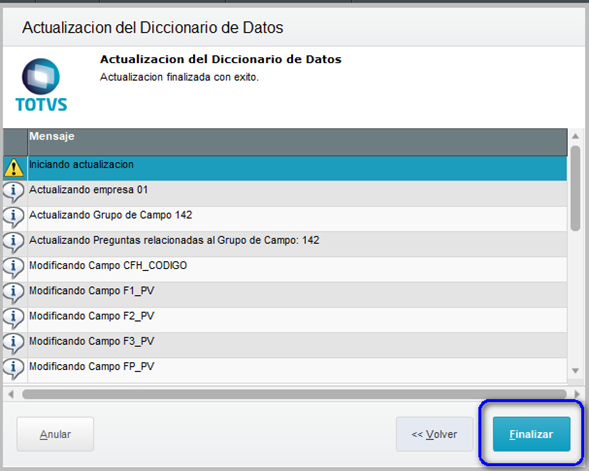The width and height of the screenshot is (589, 471).
Task: Click the TOTVS logo
Action: (41, 85)
